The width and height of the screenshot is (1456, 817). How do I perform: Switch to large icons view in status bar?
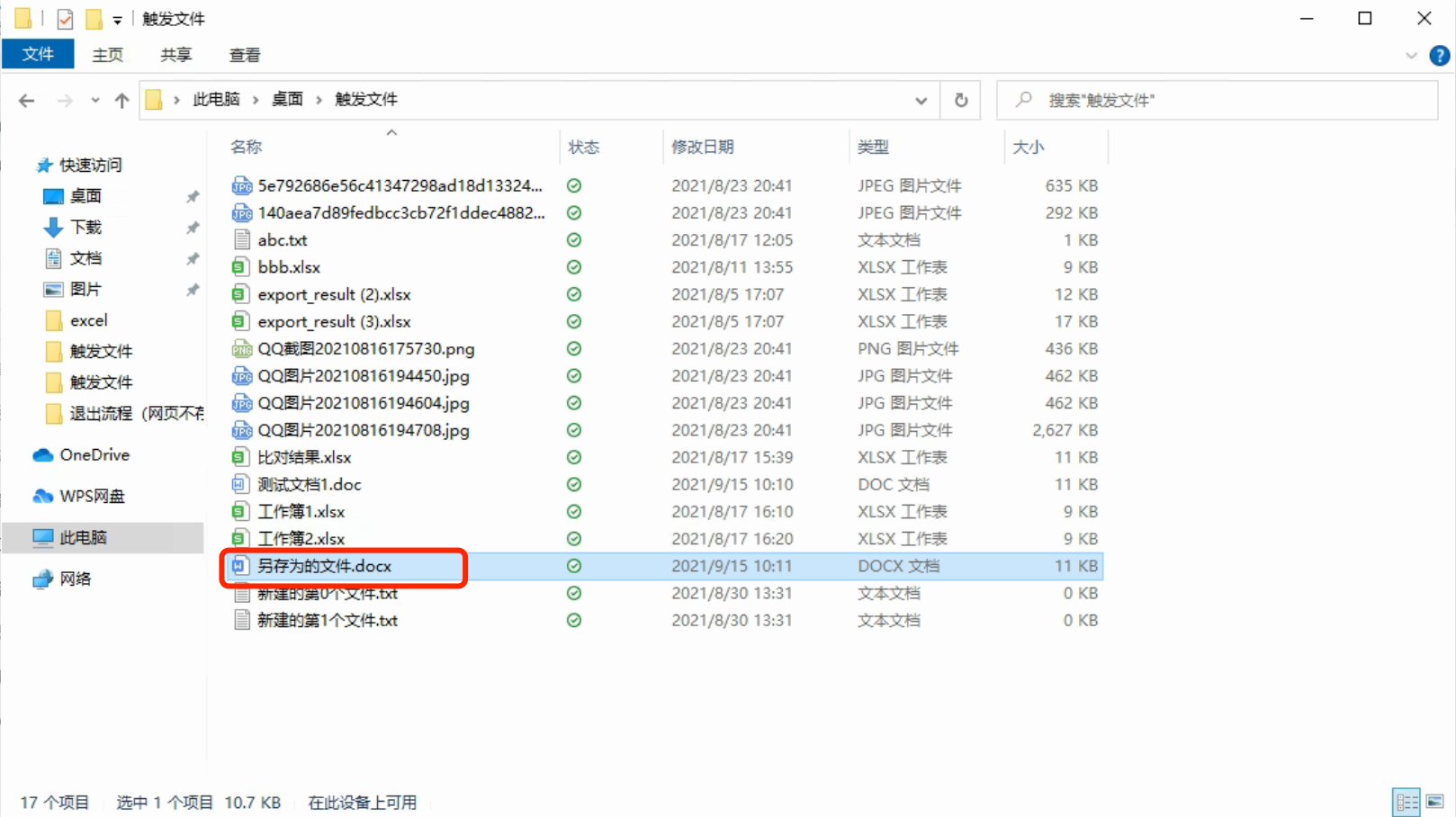[1434, 801]
